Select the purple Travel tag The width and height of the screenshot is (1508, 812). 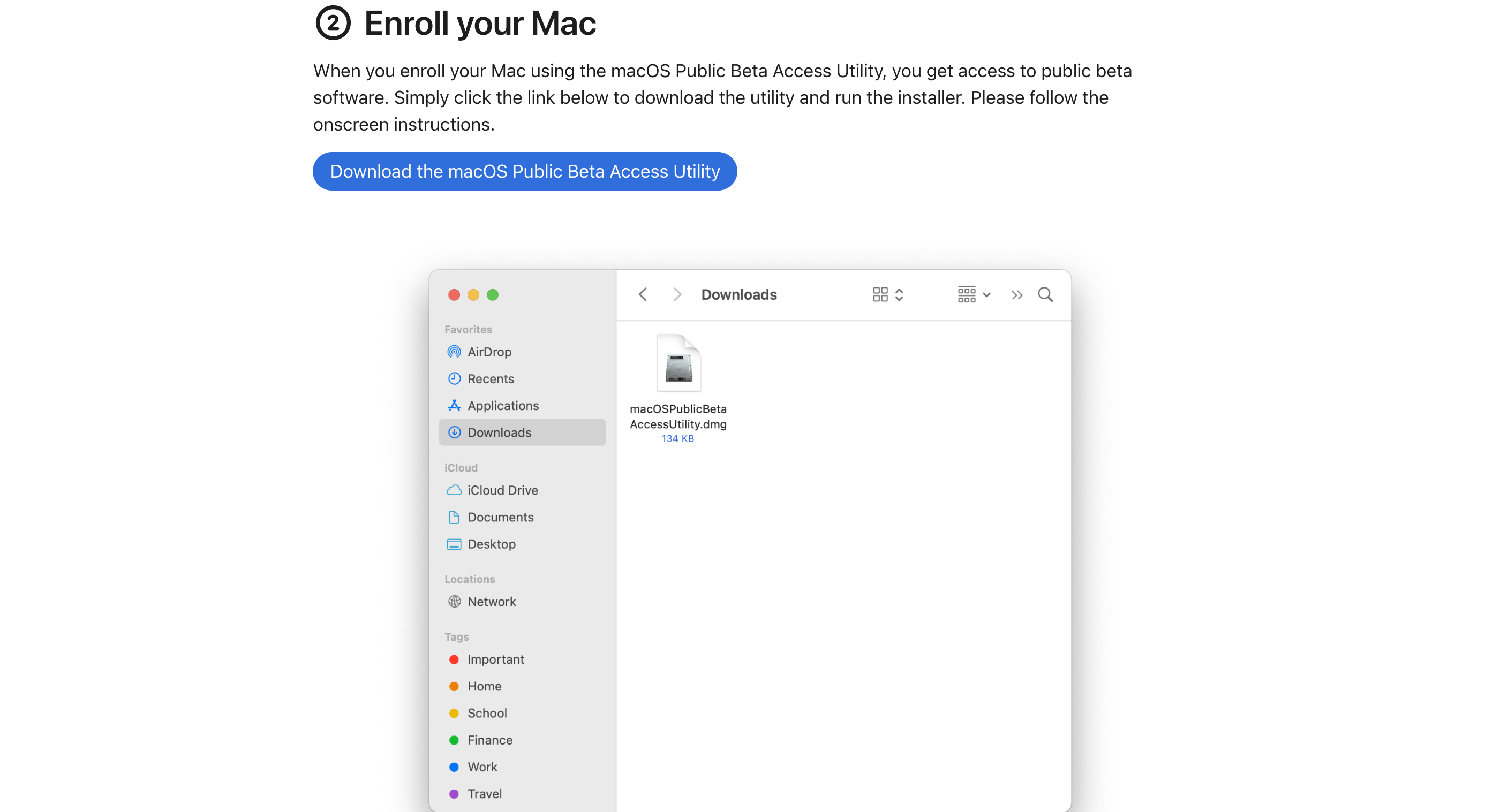coord(522,794)
